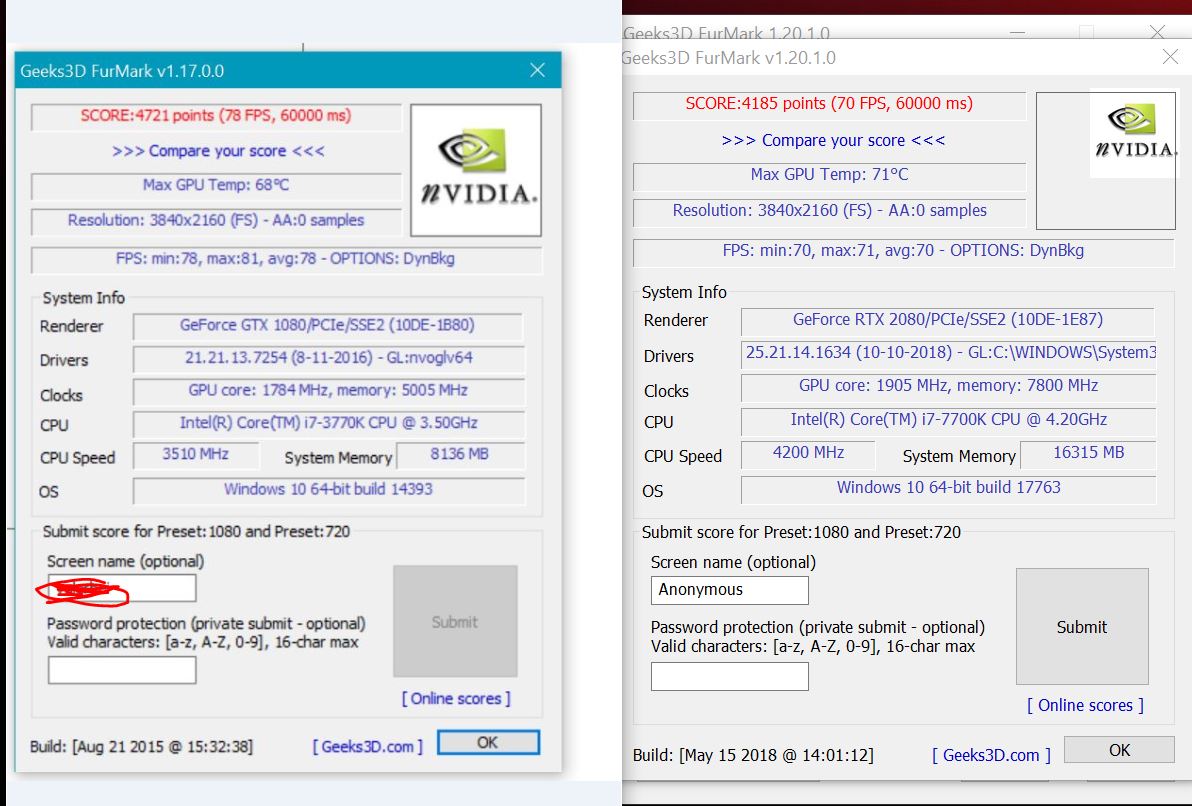Click the 8136 MB system memory value
The height and width of the screenshot is (806, 1192).
(x=460, y=455)
